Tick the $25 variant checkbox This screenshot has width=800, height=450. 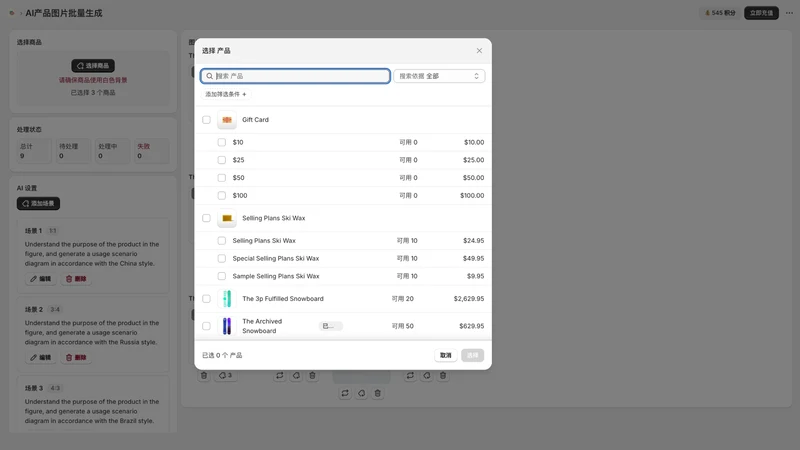[x=221, y=160]
